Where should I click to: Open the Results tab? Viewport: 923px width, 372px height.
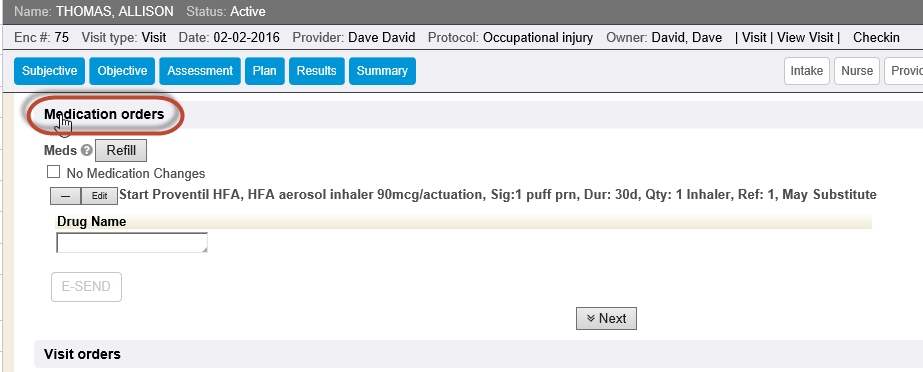pos(317,71)
